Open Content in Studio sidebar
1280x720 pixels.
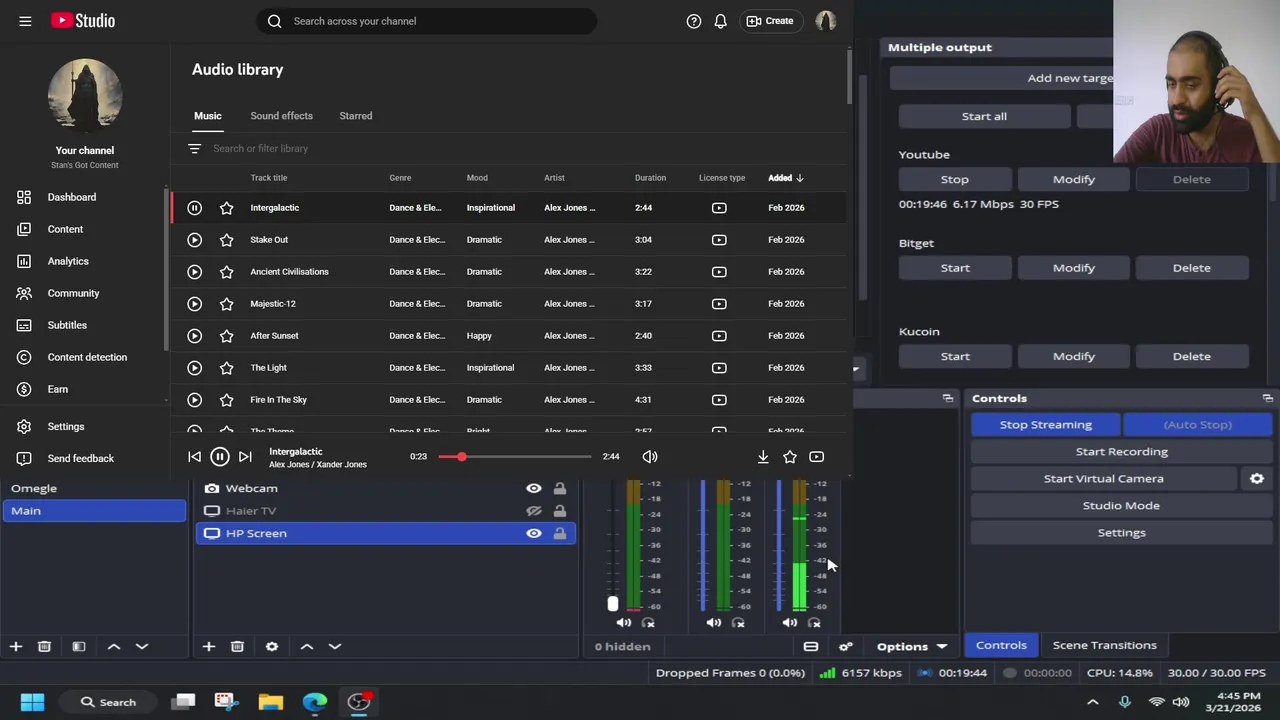tap(66, 230)
